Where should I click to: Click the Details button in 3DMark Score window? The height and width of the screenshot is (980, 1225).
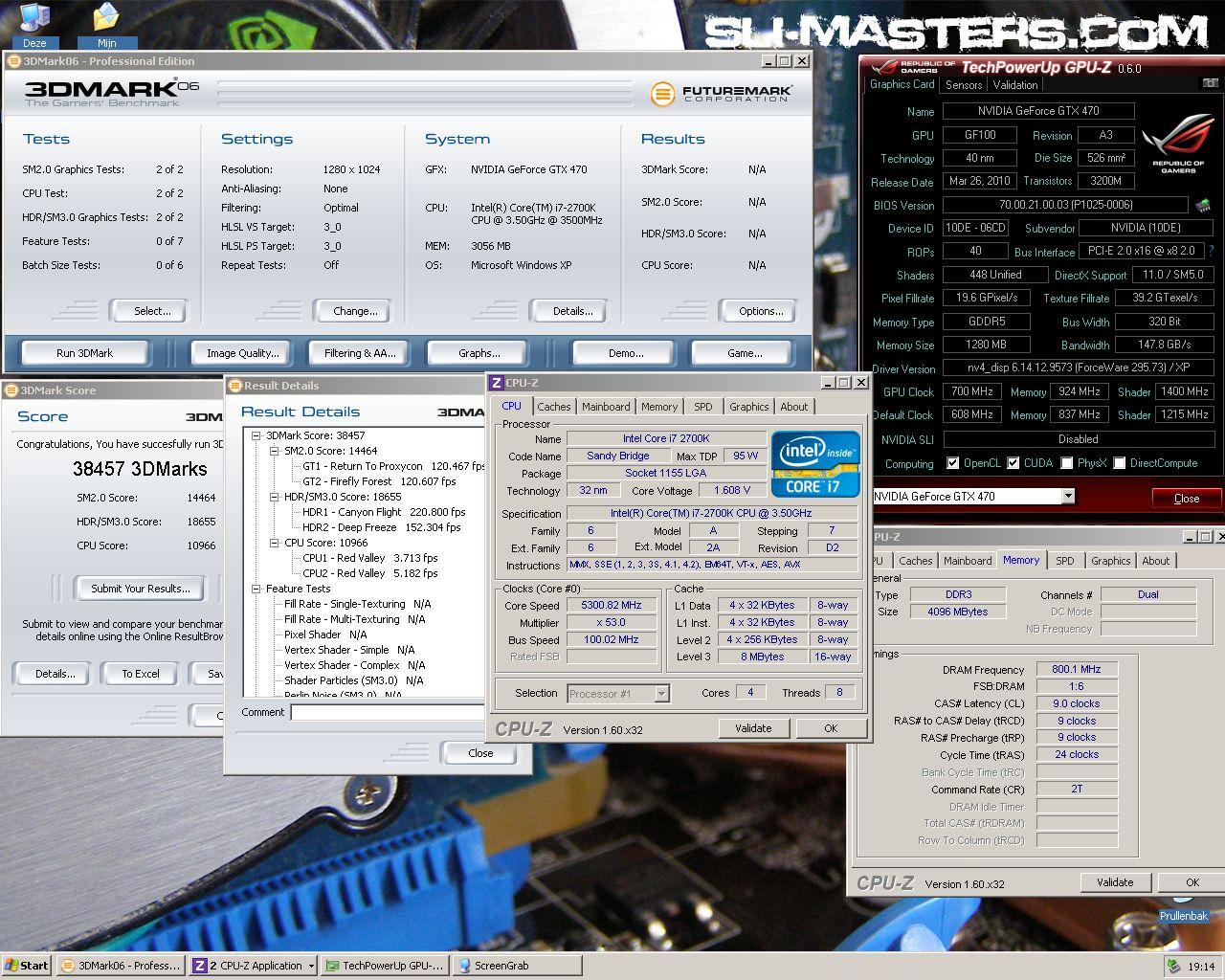[x=56, y=674]
